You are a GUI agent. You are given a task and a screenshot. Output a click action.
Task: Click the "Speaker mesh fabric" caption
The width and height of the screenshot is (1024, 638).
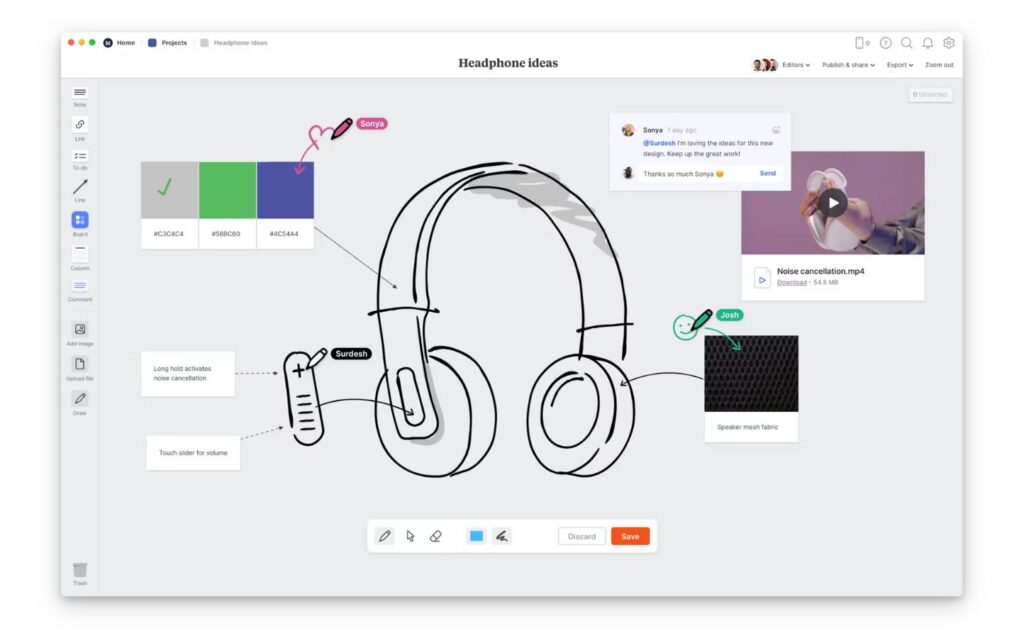[x=748, y=427]
